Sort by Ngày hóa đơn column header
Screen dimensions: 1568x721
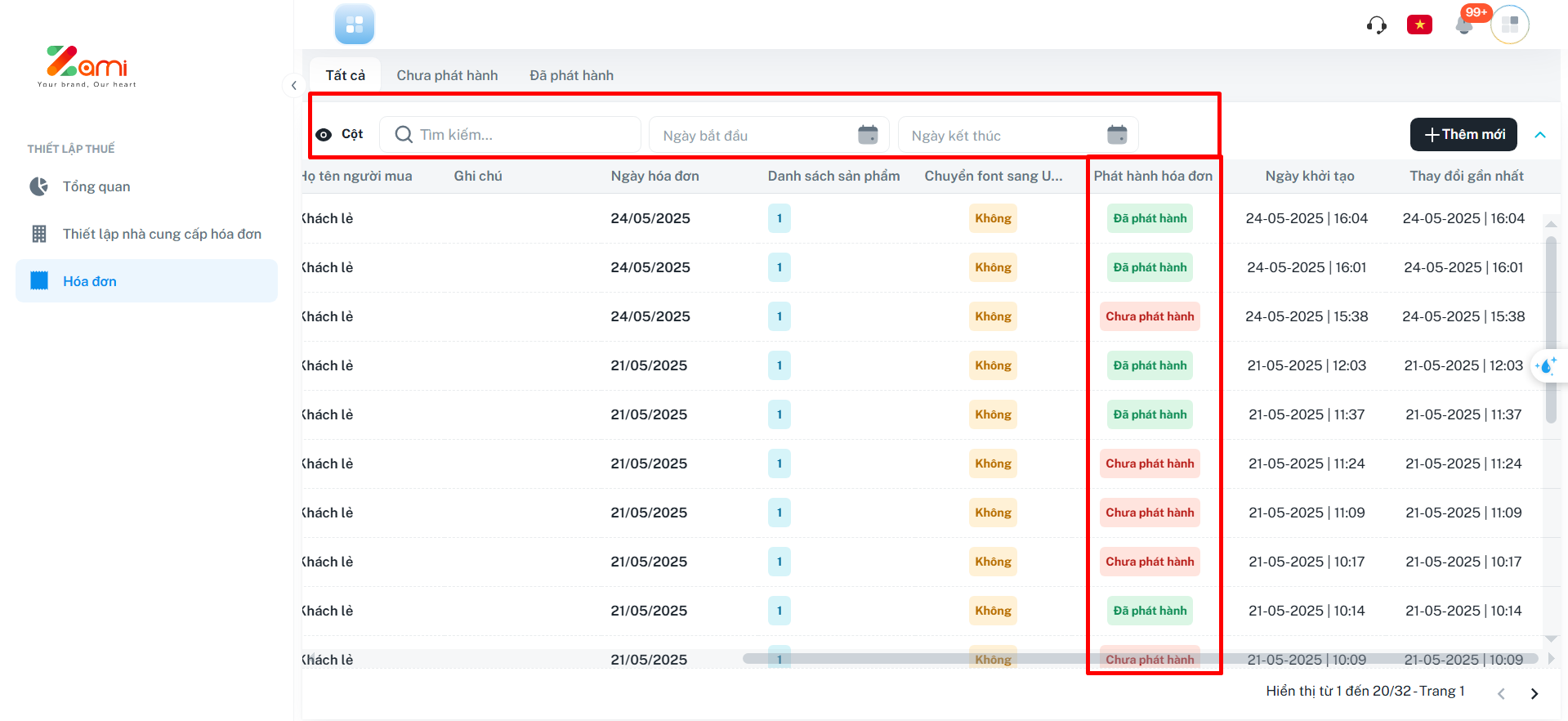click(x=654, y=176)
